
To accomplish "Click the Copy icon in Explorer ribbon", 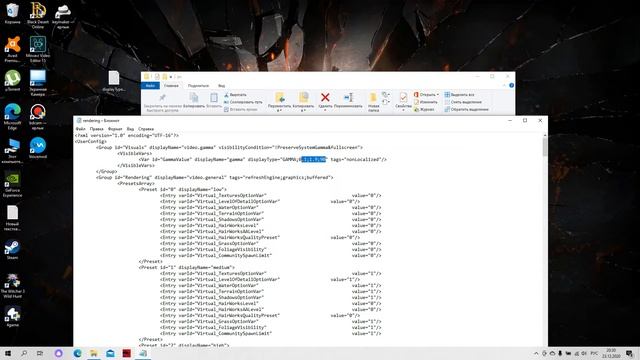I will [194, 97].
